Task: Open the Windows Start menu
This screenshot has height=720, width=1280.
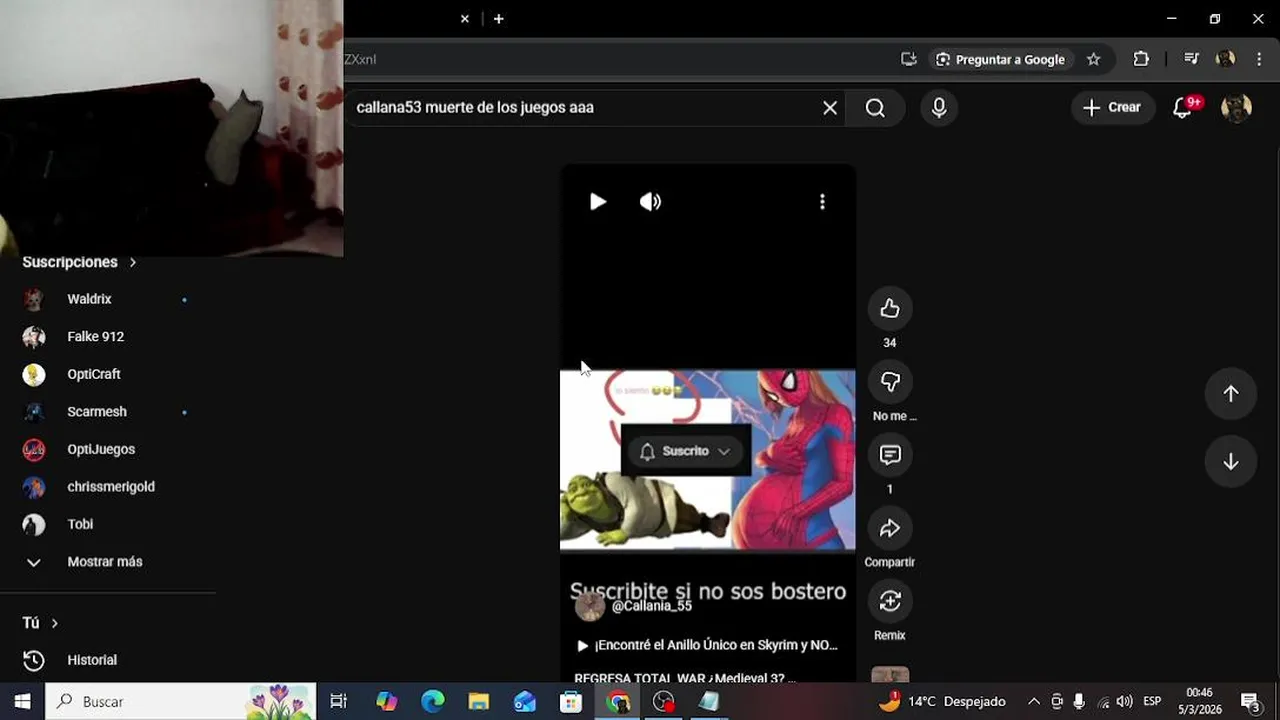Action: tap(22, 702)
